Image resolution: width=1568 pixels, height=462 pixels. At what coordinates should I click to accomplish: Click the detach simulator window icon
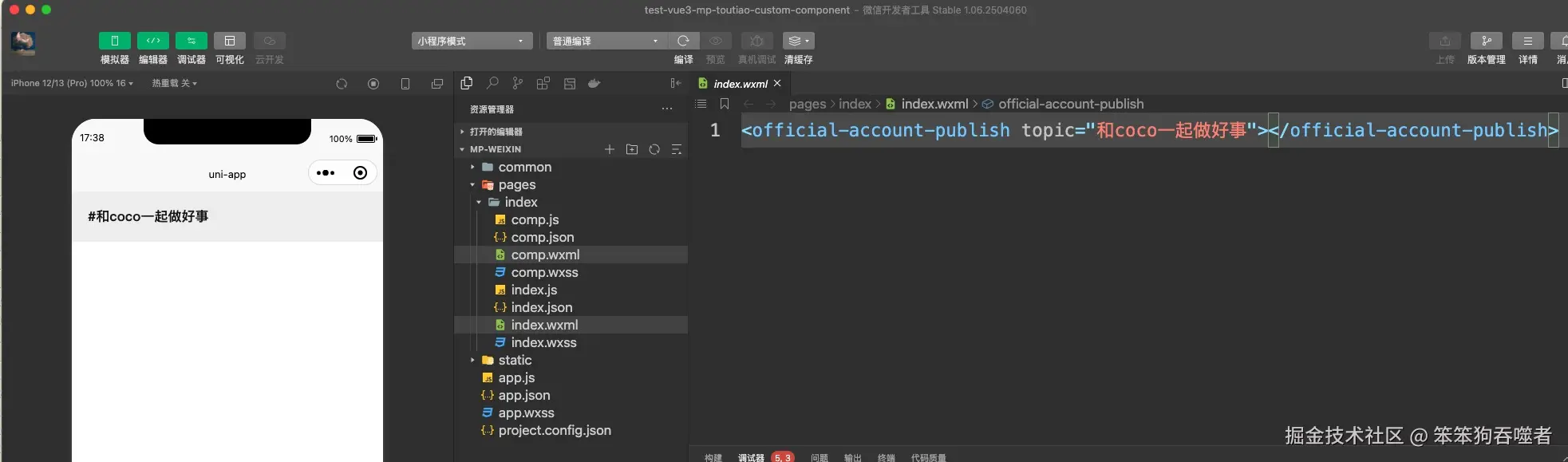click(437, 84)
